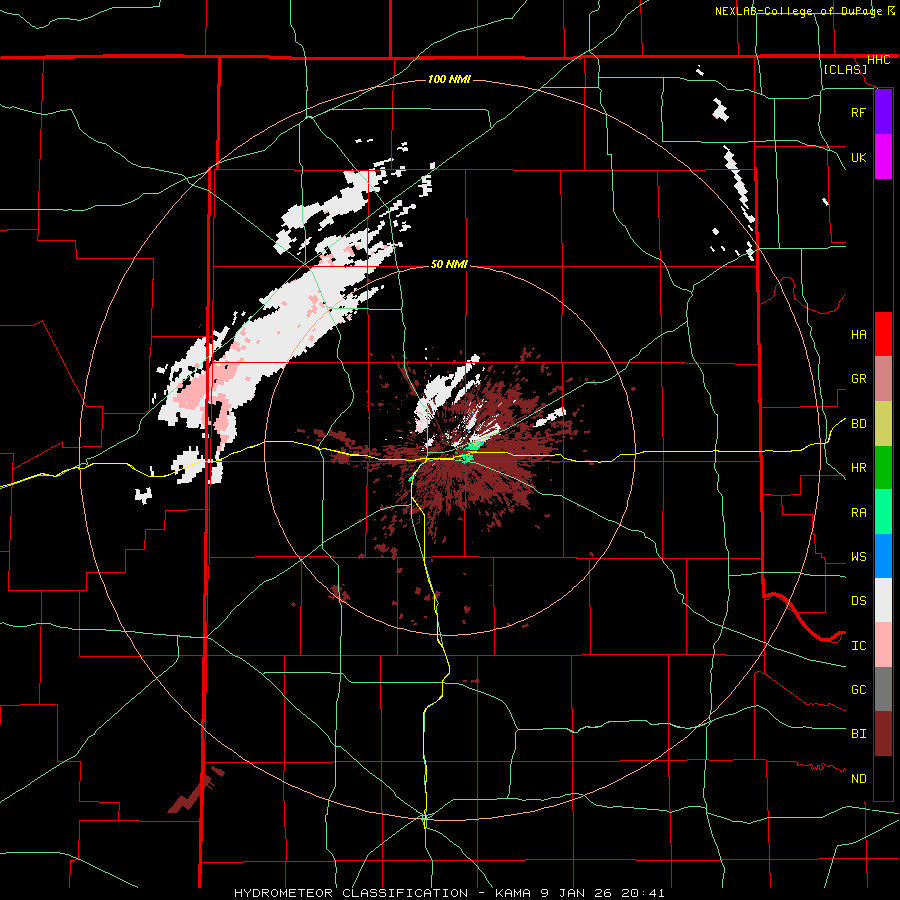Click the '100 NMI' range ring label
900x900 pixels.
[449, 79]
